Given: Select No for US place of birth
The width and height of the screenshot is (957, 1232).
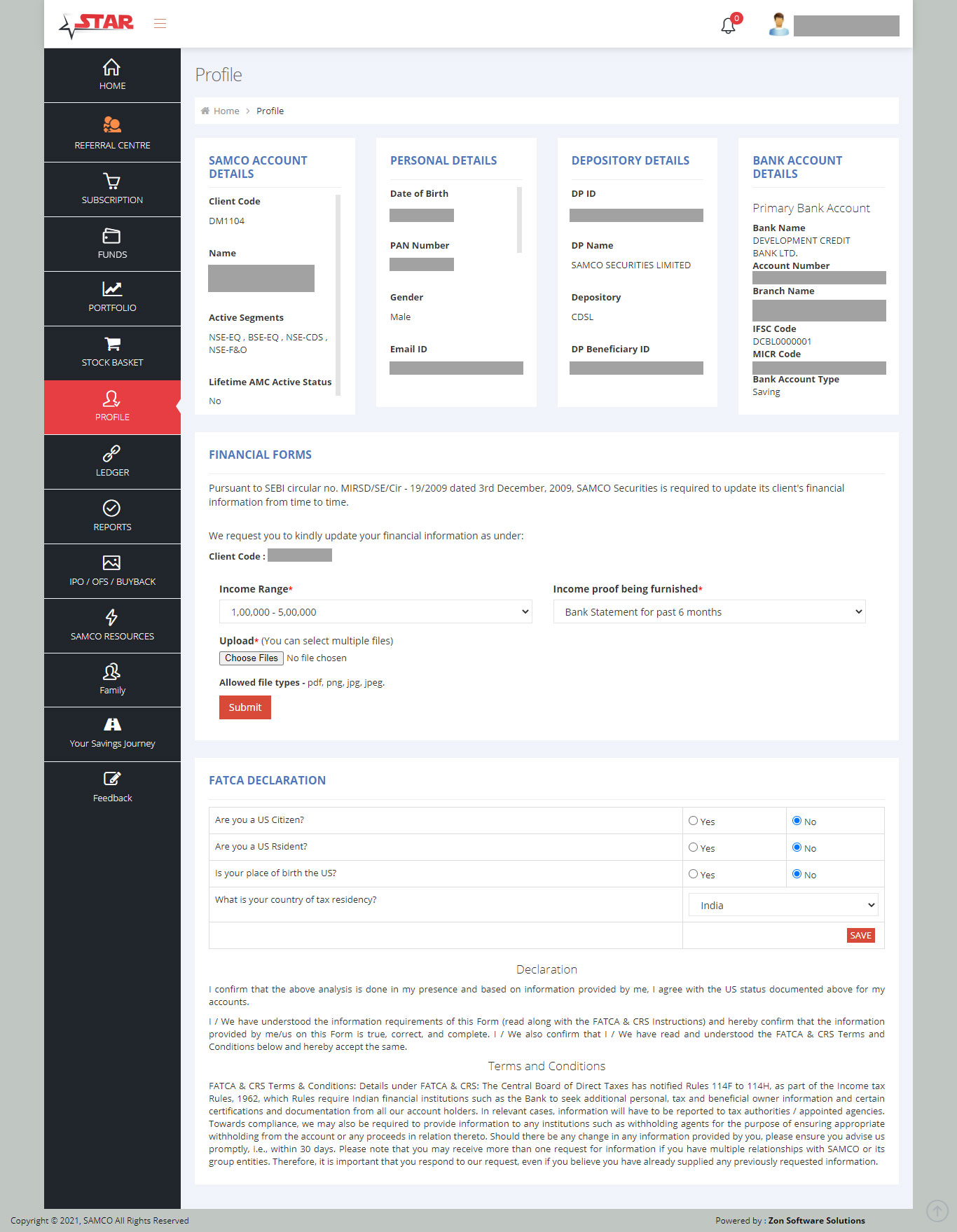Looking at the screenshot, I should pyautogui.click(x=797, y=874).
